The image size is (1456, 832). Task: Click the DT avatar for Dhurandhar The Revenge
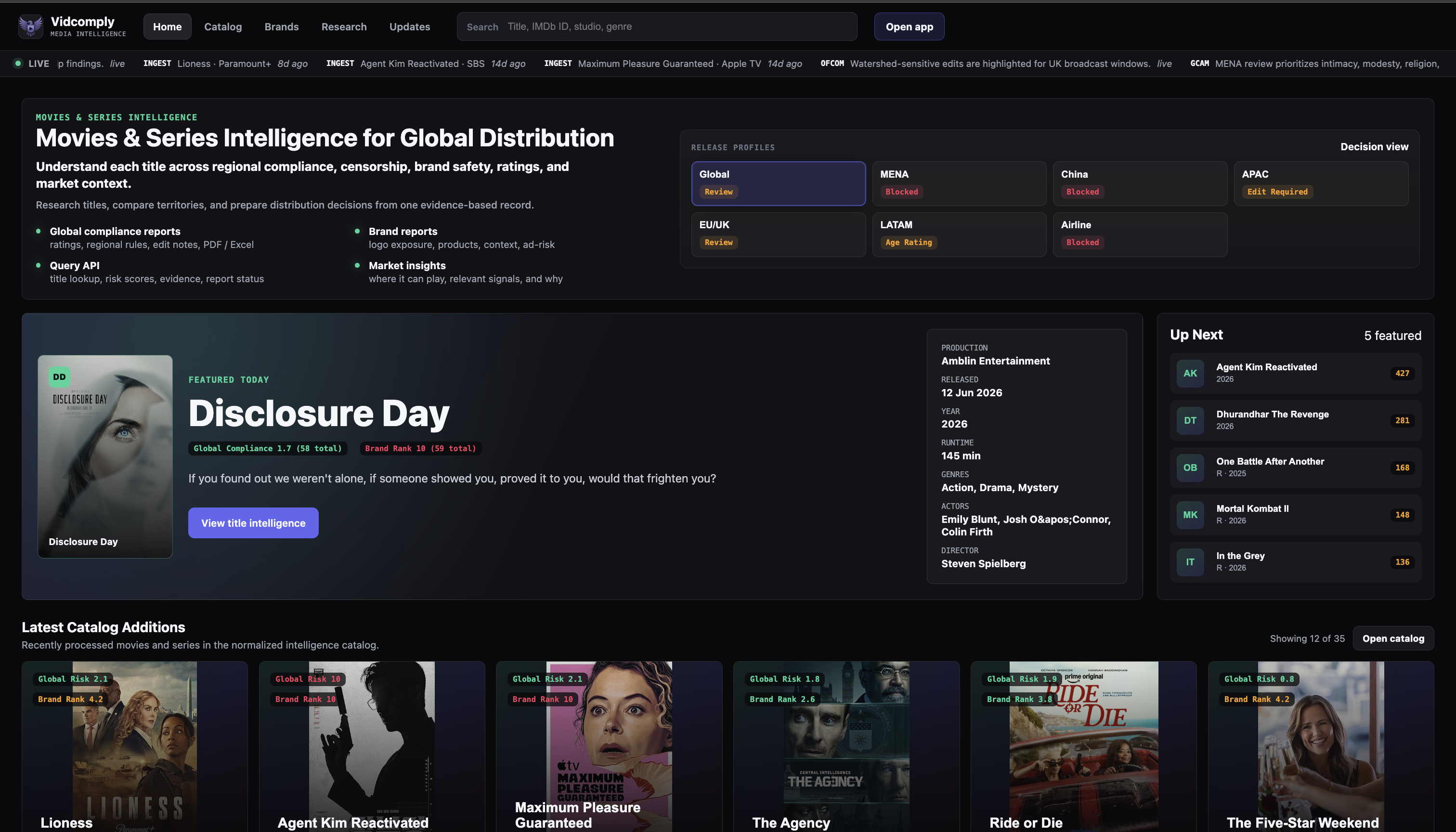[1190, 420]
